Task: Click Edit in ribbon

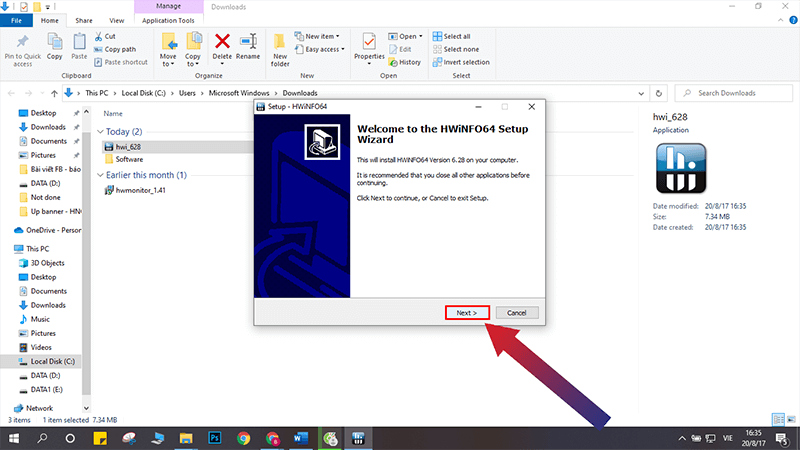Action: tap(401, 49)
